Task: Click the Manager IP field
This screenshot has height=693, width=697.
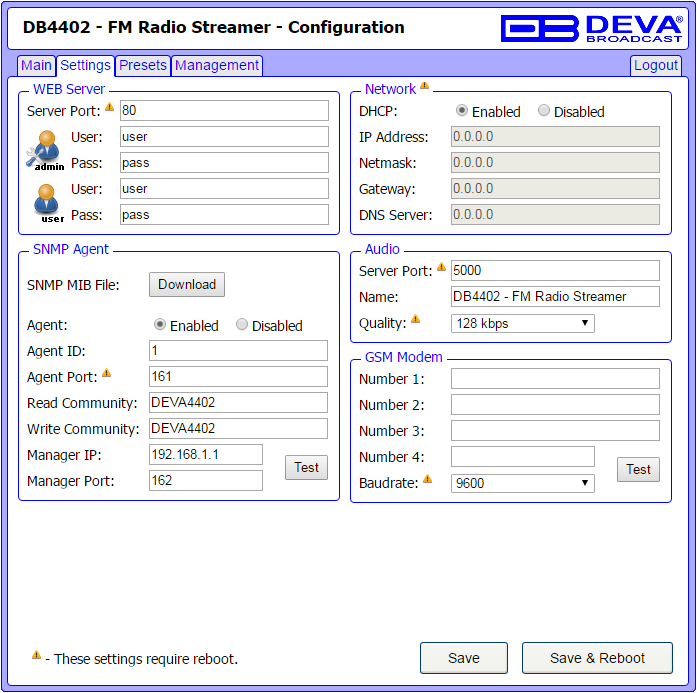Action: (x=206, y=455)
